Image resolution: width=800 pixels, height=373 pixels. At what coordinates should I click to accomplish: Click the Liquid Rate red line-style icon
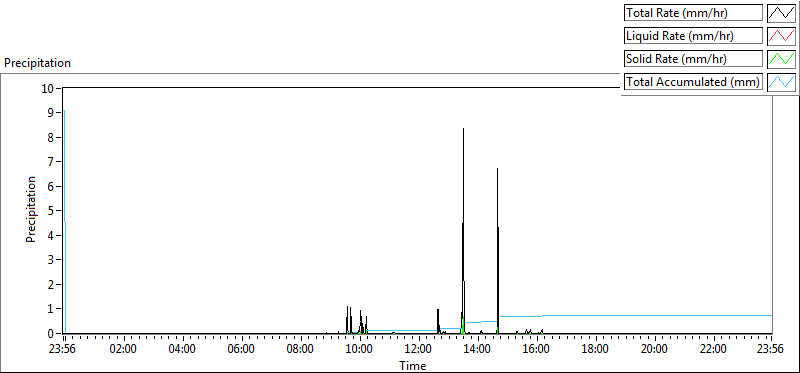782,36
